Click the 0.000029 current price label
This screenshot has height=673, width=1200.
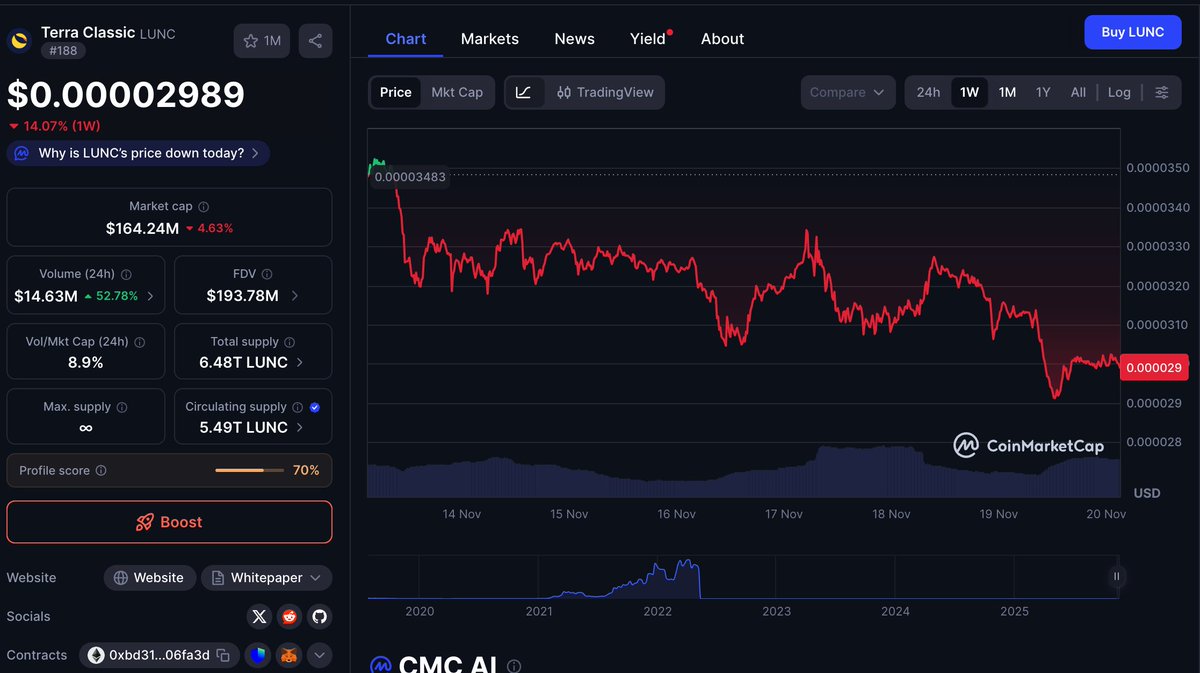click(x=1154, y=367)
